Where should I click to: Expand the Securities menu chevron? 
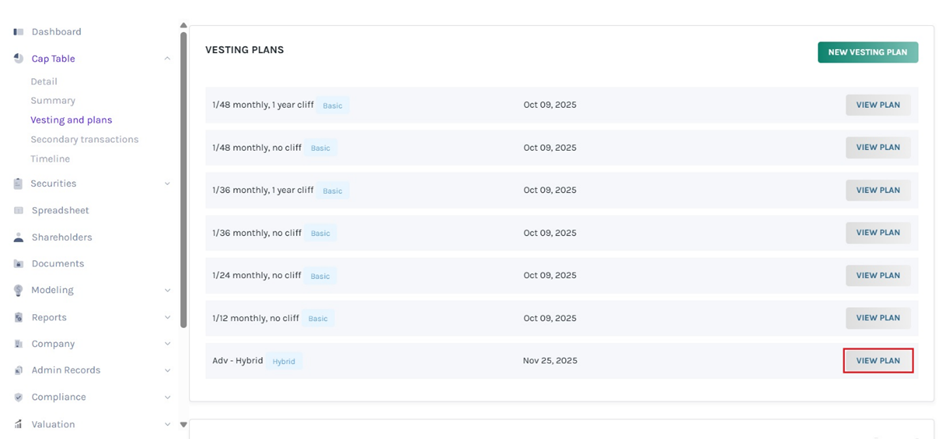coord(167,184)
